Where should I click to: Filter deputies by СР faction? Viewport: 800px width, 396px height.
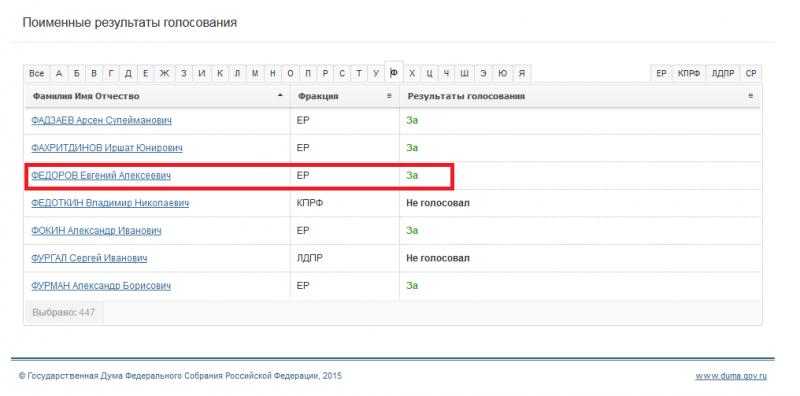click(751, 73)
